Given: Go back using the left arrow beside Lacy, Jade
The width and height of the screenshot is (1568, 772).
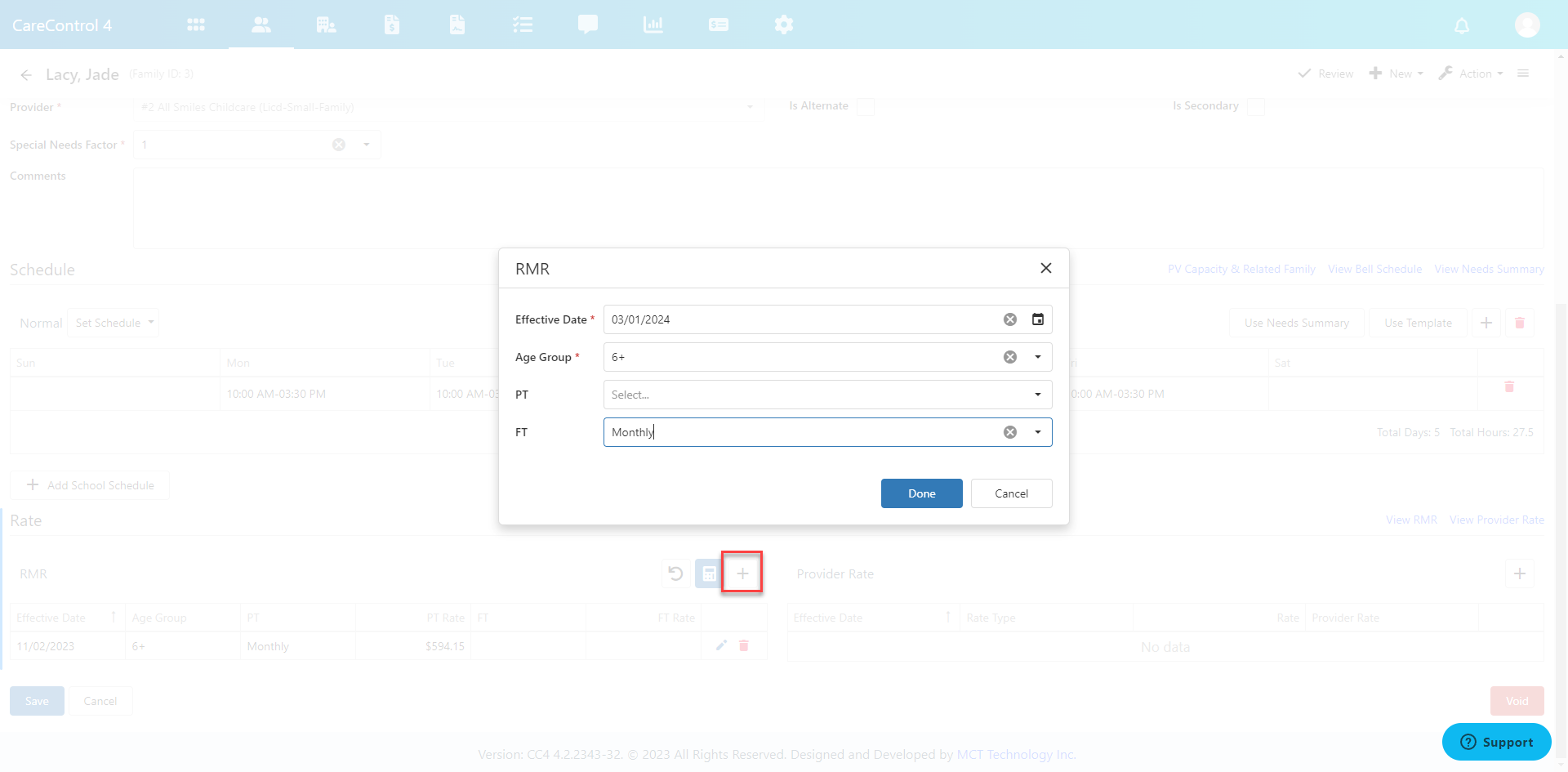Looking at the screenshot, I should pyautogui.click(x=26, y=75).
